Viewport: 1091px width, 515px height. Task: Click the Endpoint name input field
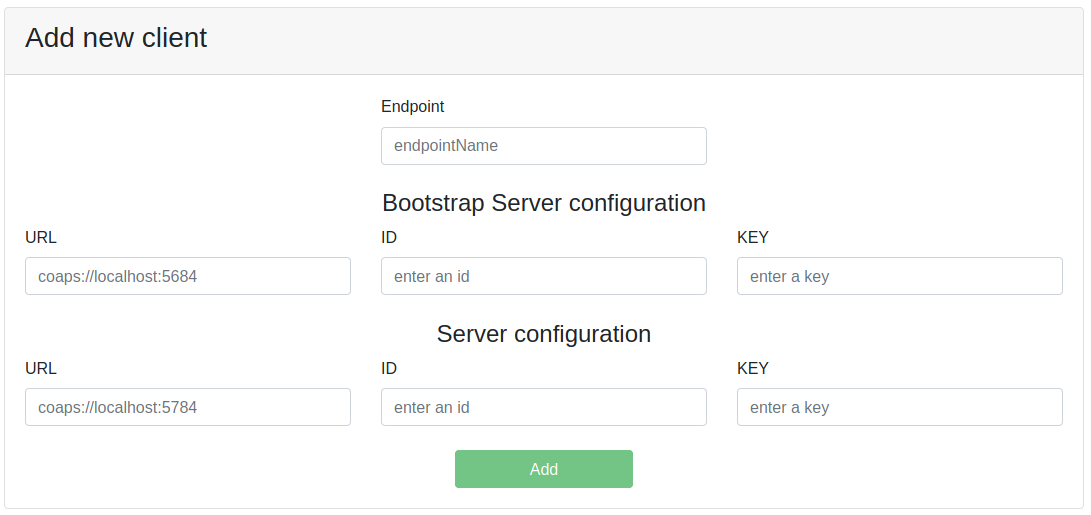pyautogui.click(x=543, y=146)
